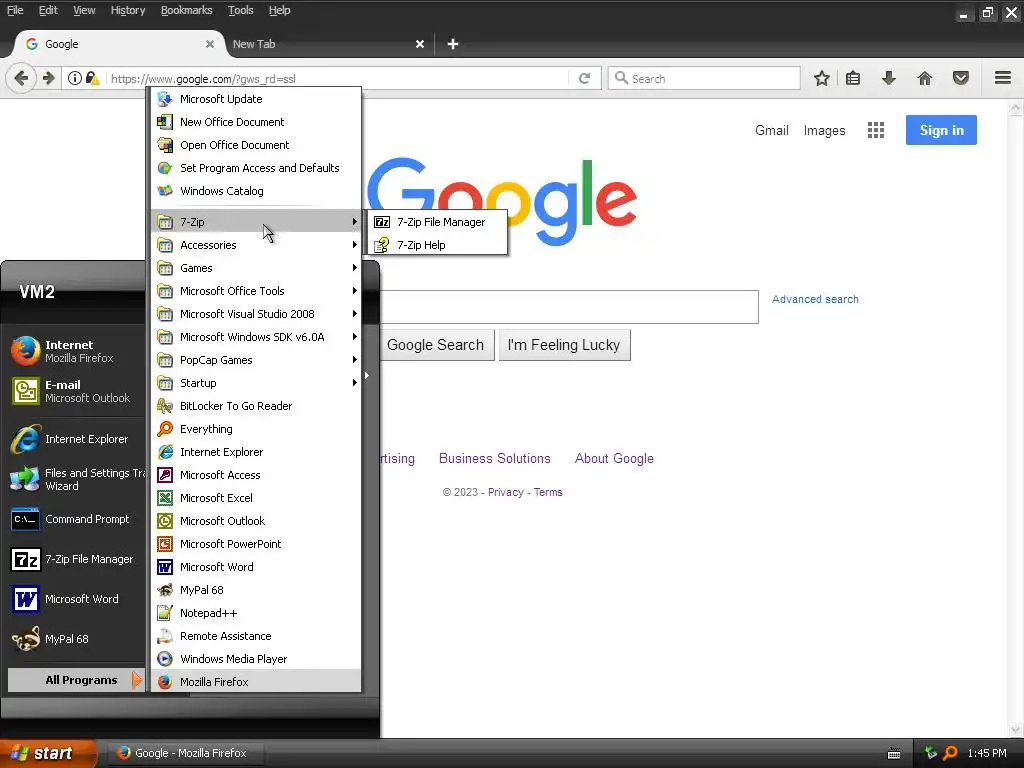This screenshot has height=768, width=1024.
Task: Open the History menu
Action: click(x=127, y=10)
